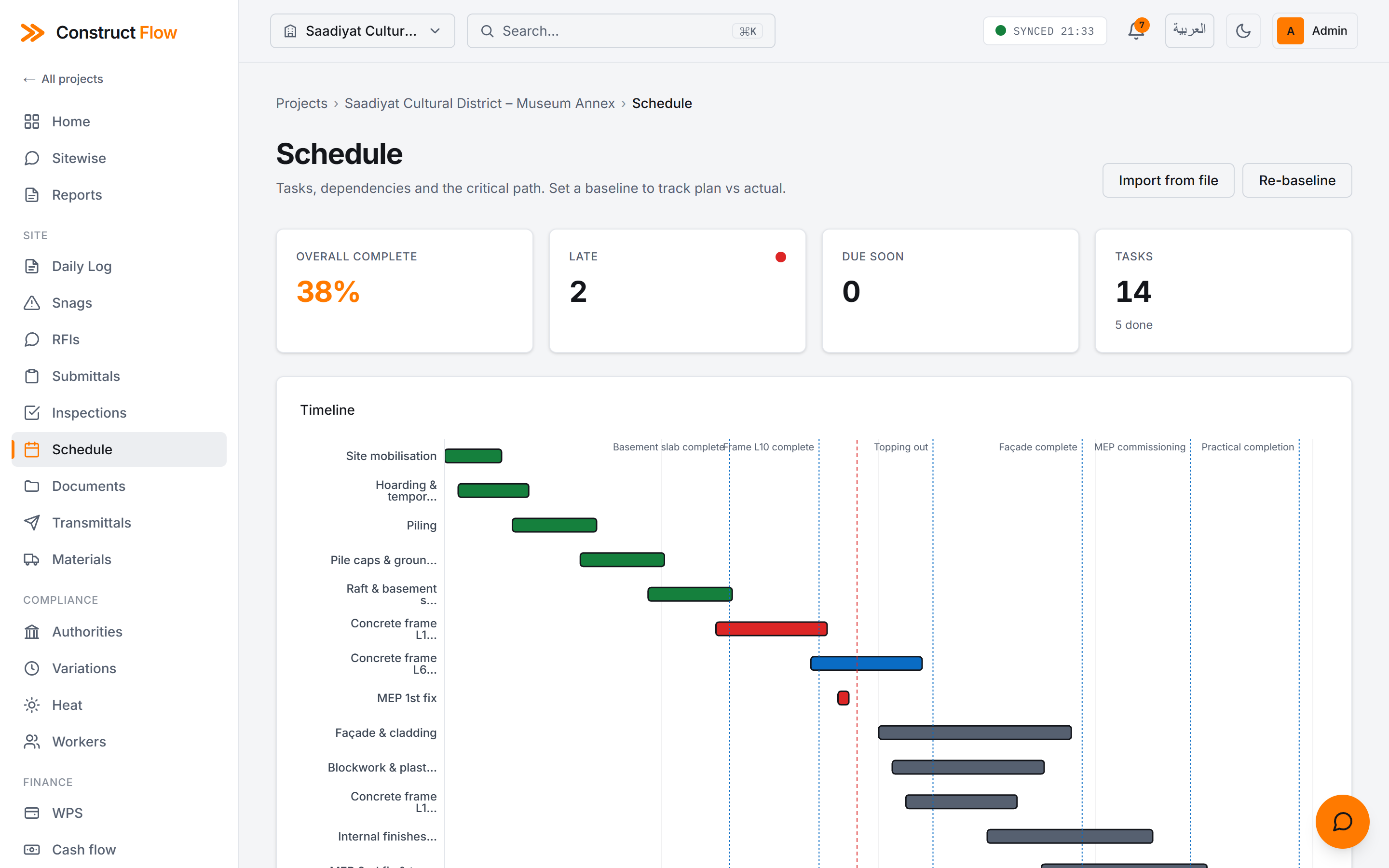Open the Admin user menu
This screenshot has width=1389, height=868.
click(1315, 31)
